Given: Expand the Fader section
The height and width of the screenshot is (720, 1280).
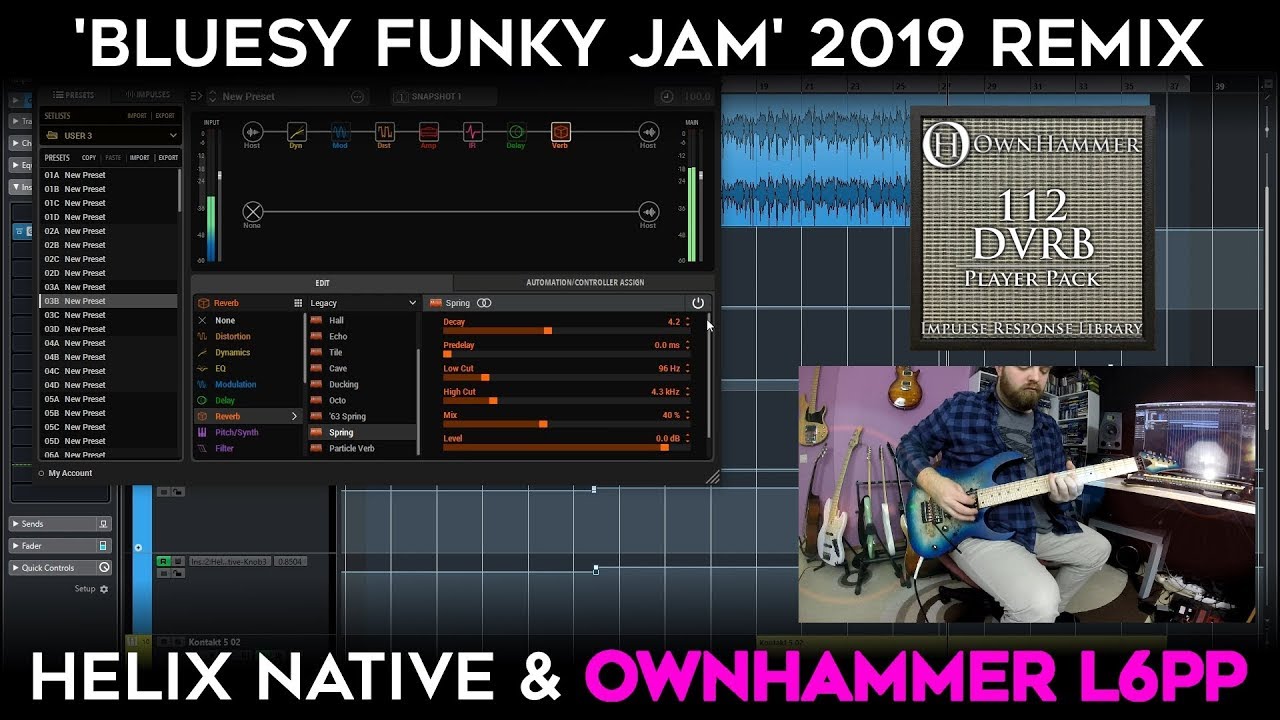Looking at the screenshot, I should click(x=15, y=546).
